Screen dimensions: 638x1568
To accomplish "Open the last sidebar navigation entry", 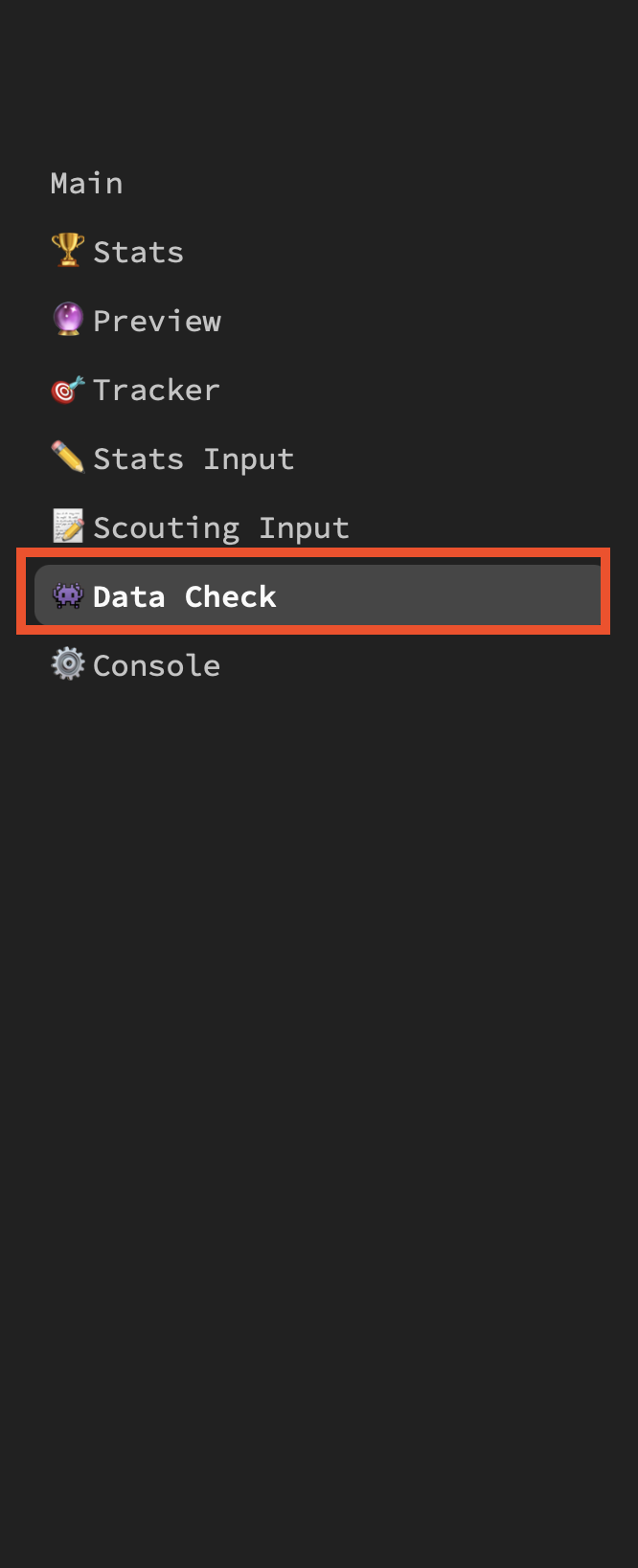I will pos(157,665).
